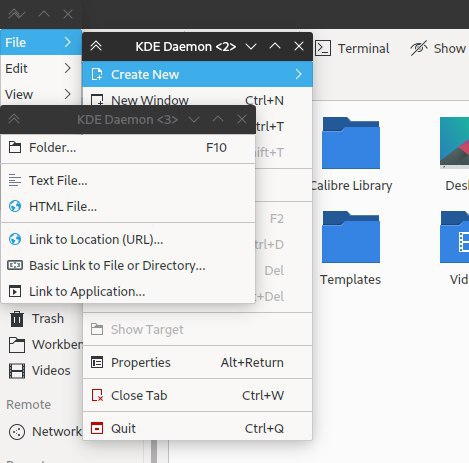Choose New Window from File menu
The image size is (469, 463).
[197, 100]
